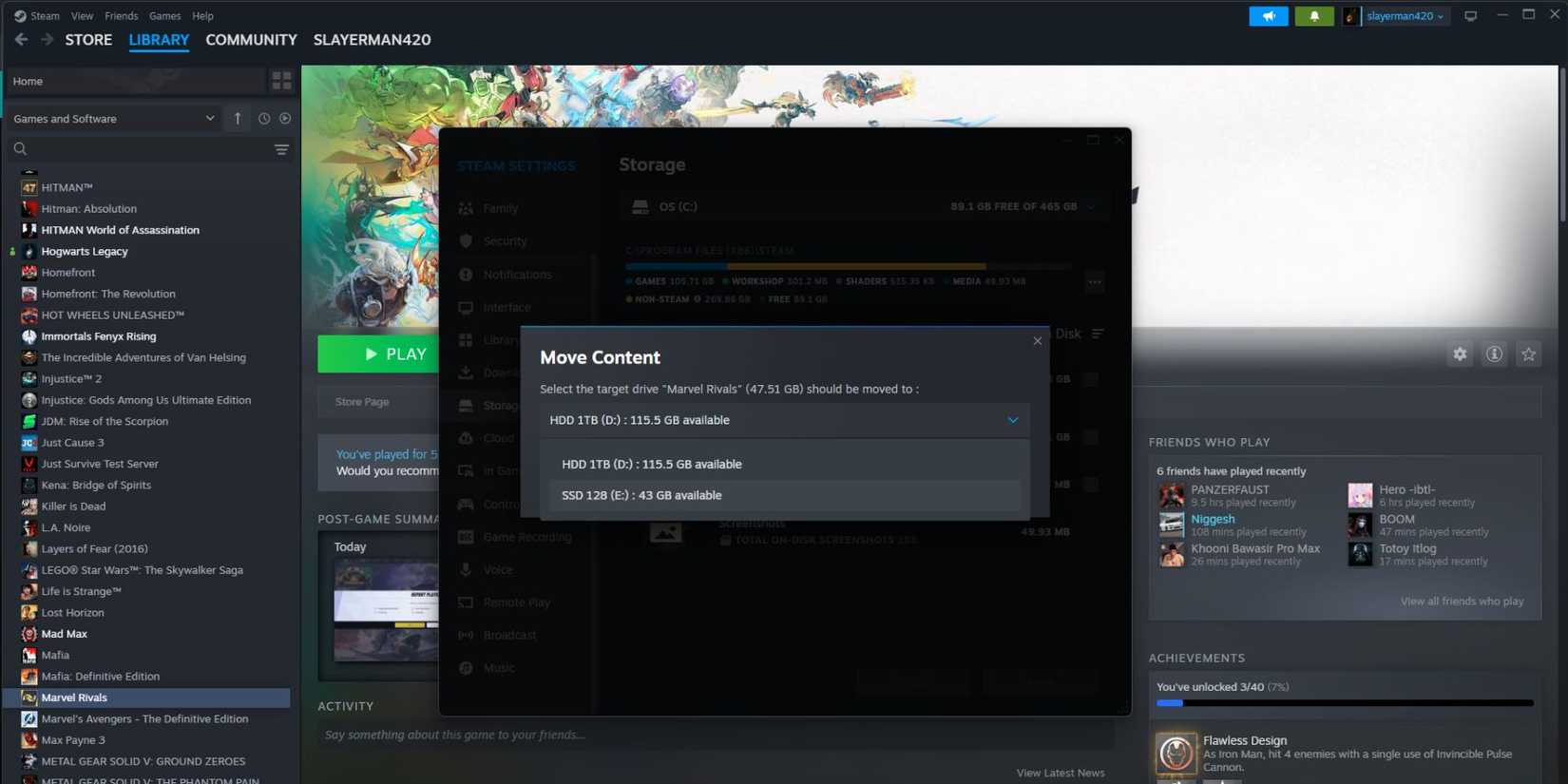Image resolution: width=1568 pixels, height=784 pixels.
Task: Switch to the STORE tab
Action: (88, 40)
